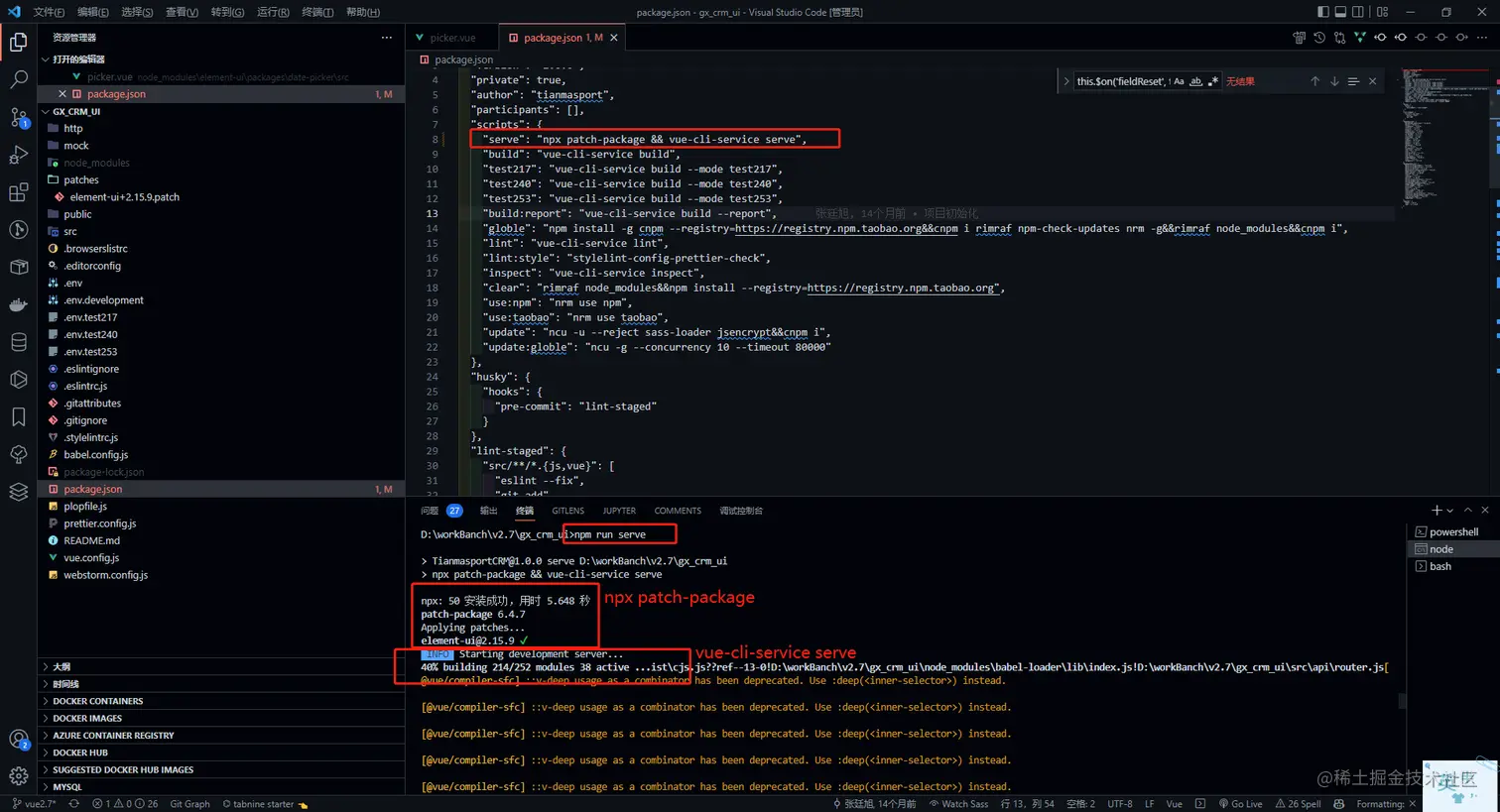Go to previous find match arrow
This screenshot has width=1500, height=812.
coord(1314,81)
